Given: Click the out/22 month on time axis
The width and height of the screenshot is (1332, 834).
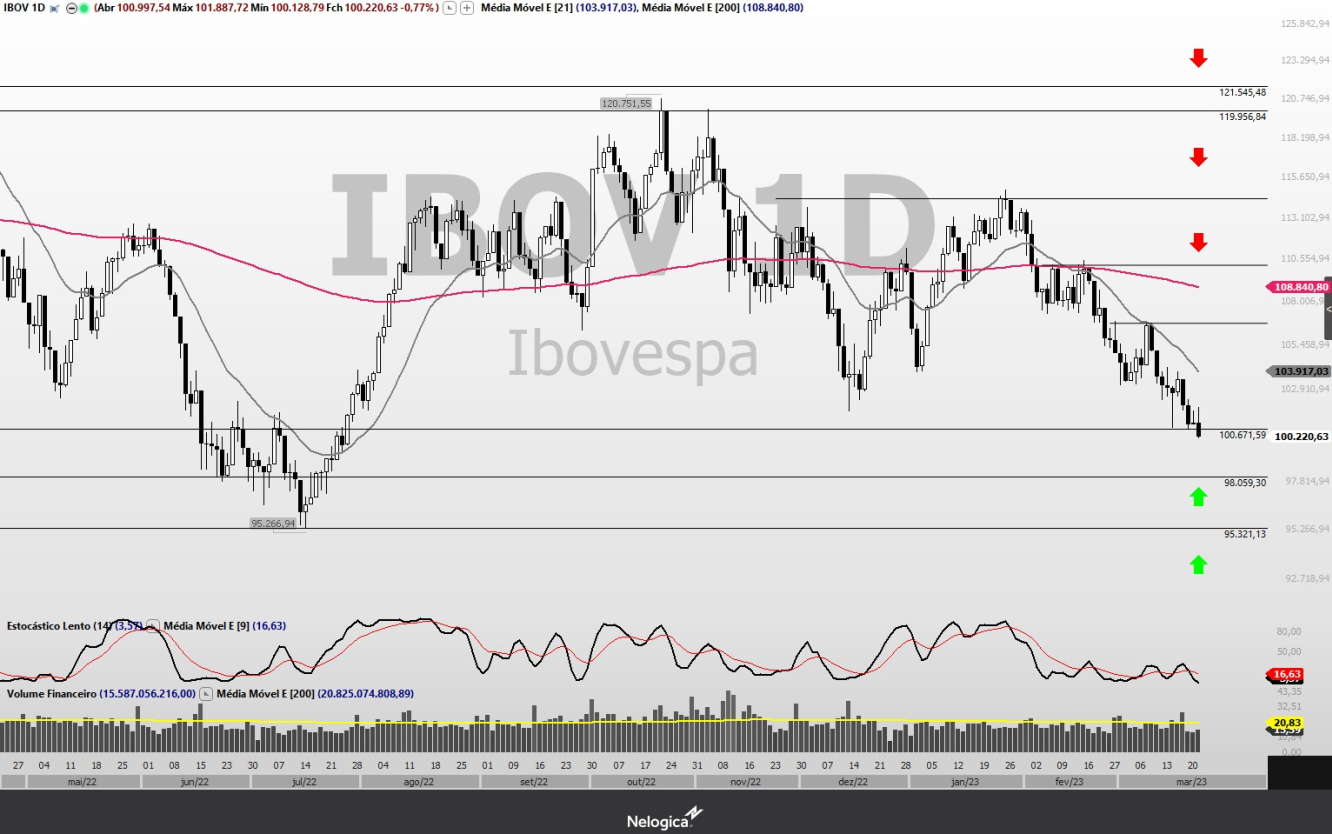Looking at the screenshot, I should [641, 782].
